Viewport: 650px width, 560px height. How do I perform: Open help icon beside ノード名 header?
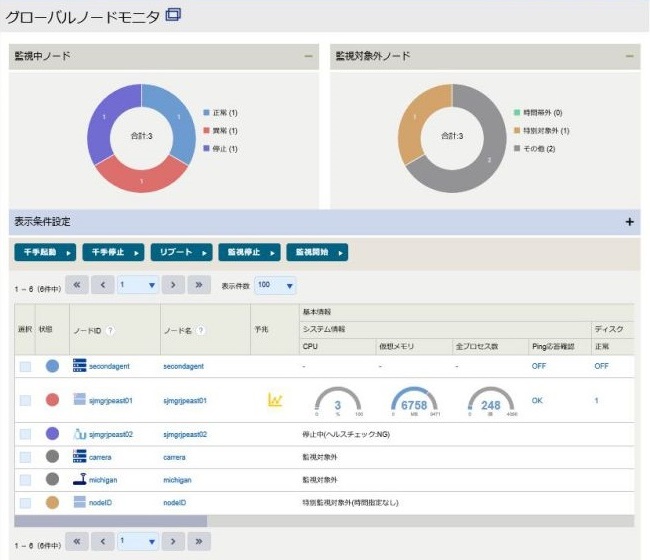[x=200, y=330]
